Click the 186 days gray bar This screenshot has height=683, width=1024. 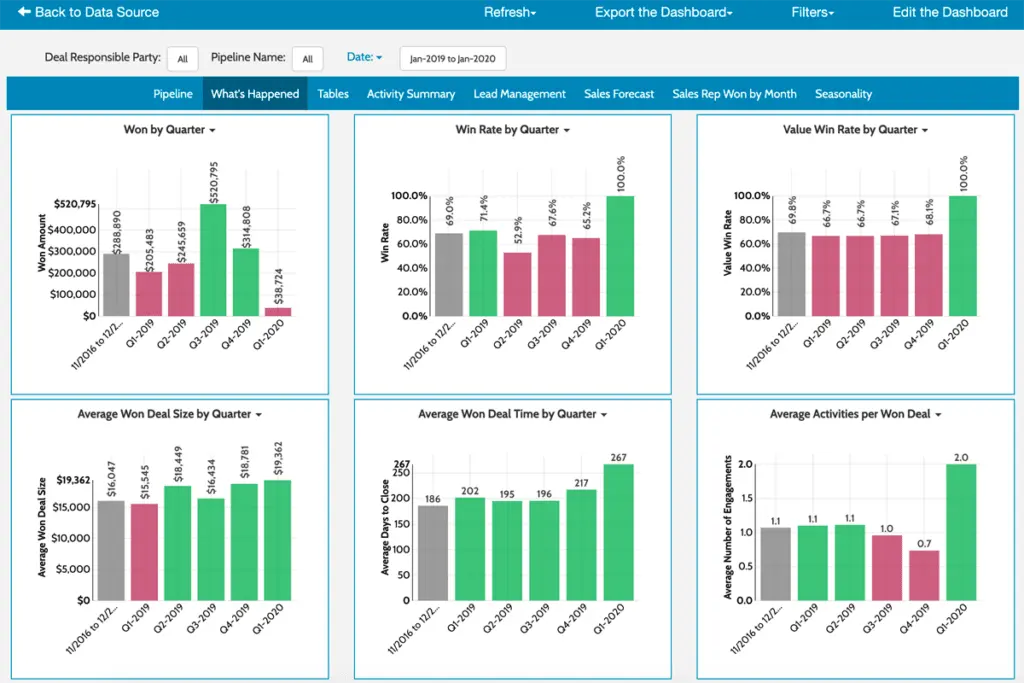[433, 553]
